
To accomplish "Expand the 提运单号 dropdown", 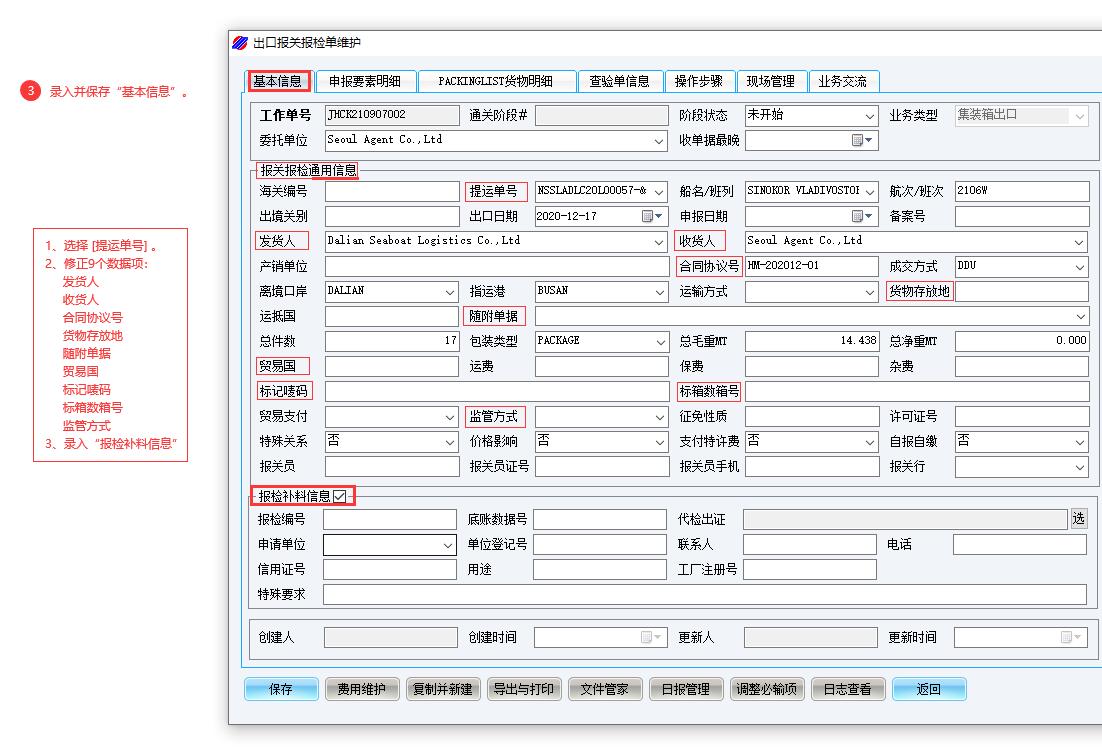I will point(659,192).
